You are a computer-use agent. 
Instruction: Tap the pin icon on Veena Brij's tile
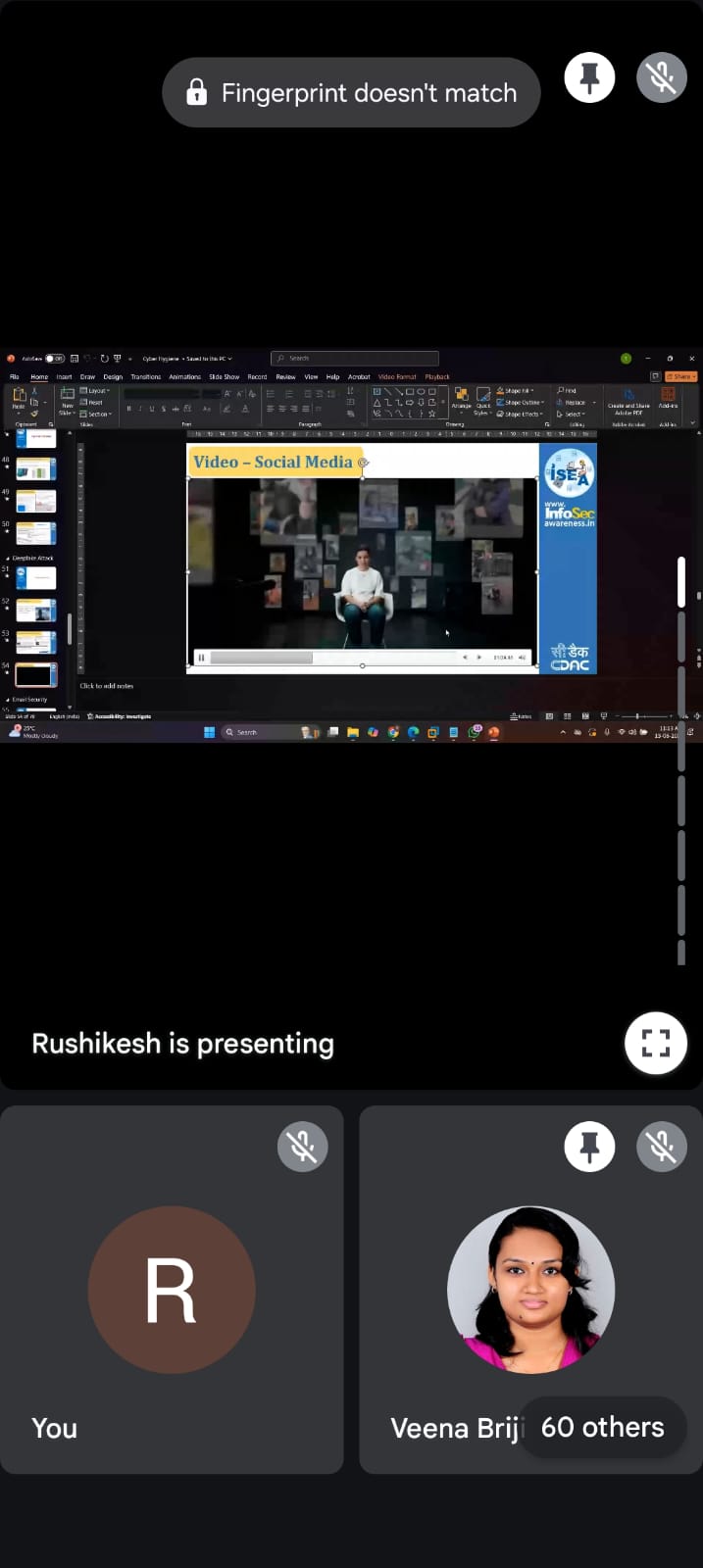point(589,1146)
